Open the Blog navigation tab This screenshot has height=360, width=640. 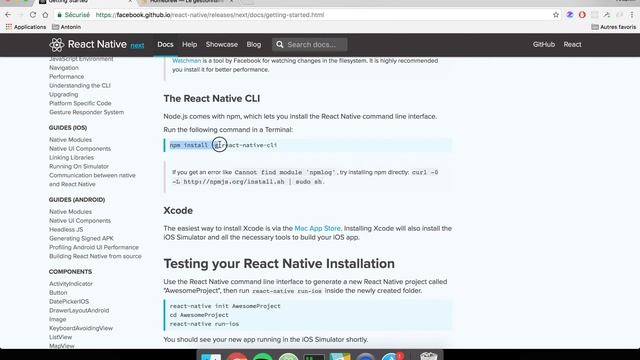point(253,44)
